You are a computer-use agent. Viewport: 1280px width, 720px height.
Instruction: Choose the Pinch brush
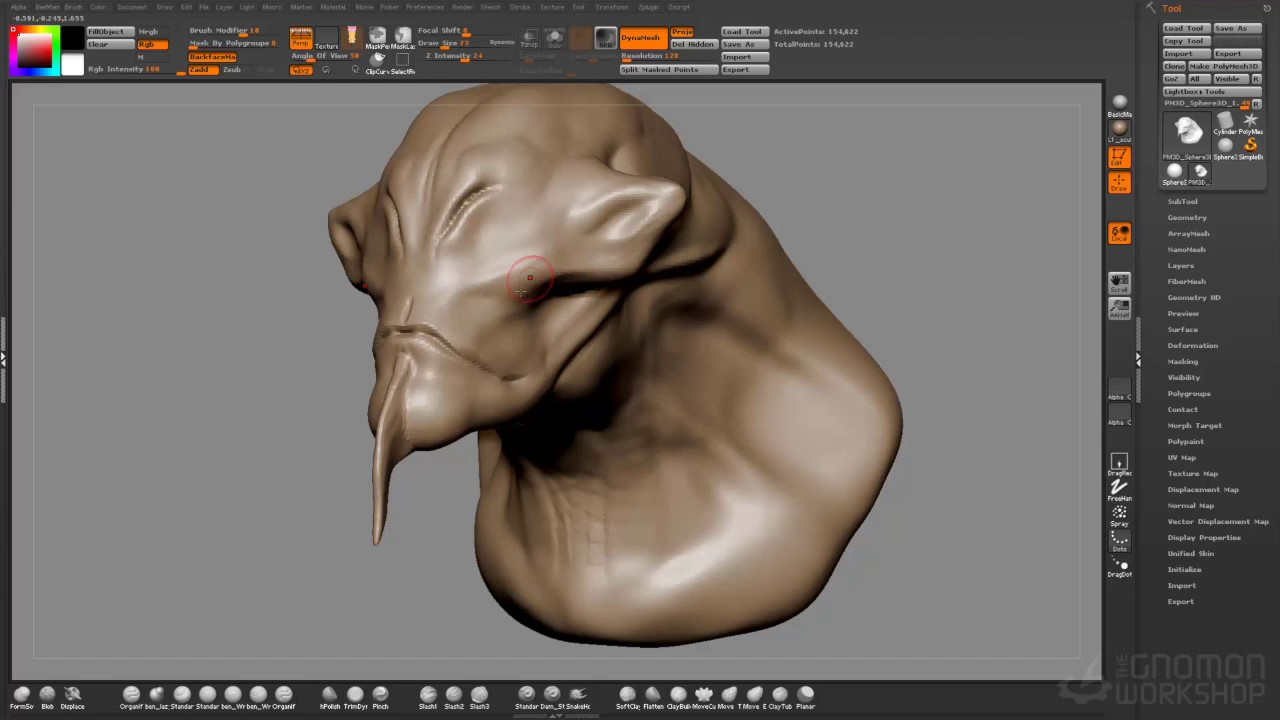click(x=380, y=697)
